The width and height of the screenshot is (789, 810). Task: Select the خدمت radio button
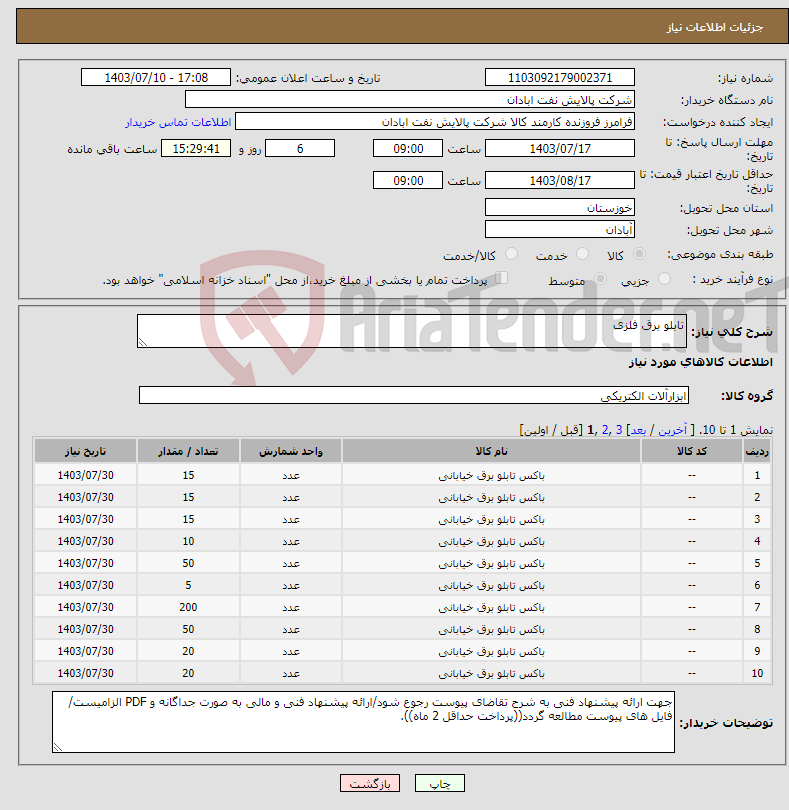(582, 254)
